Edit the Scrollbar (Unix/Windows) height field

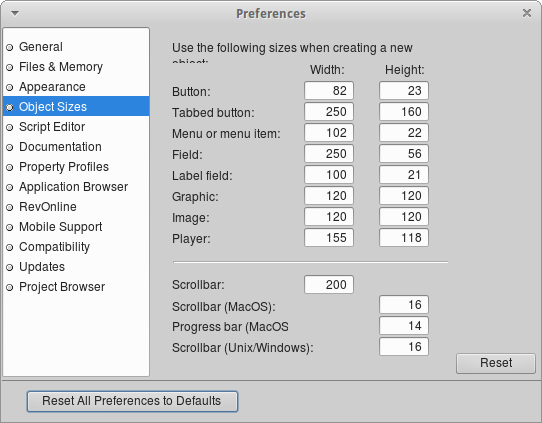(404, 347)
